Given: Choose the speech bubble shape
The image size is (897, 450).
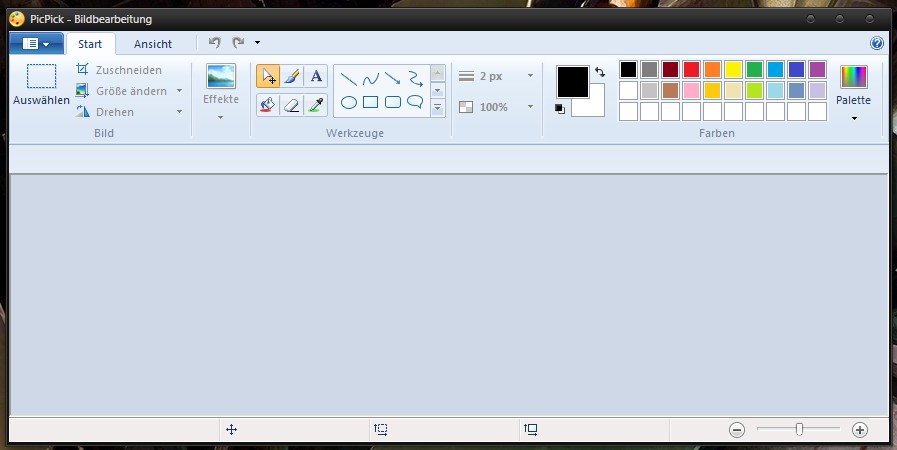Looking at the screenshot, I should pyautogui.click(x=415, y=102).
